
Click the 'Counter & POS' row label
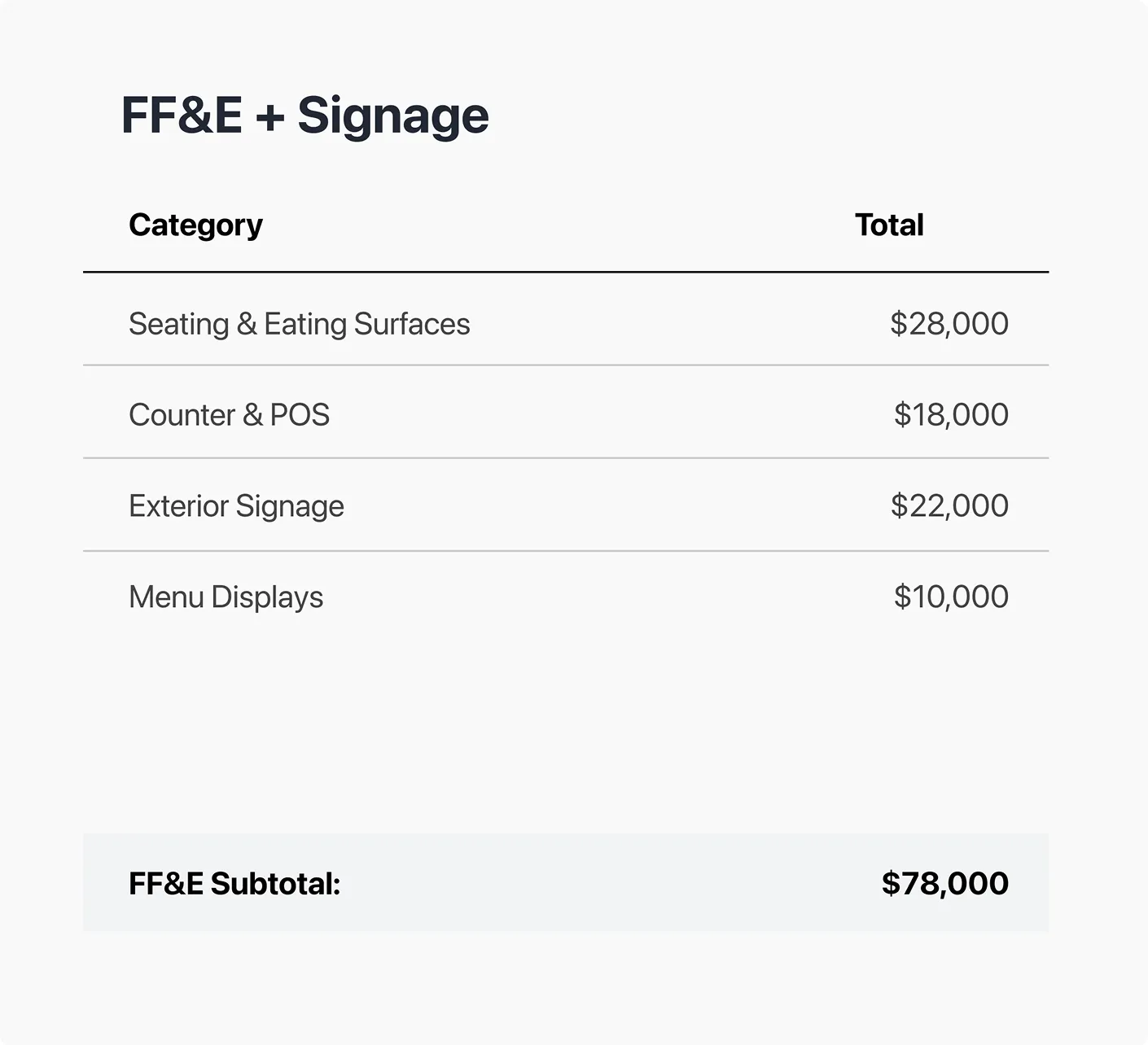(x=229, y=415)
